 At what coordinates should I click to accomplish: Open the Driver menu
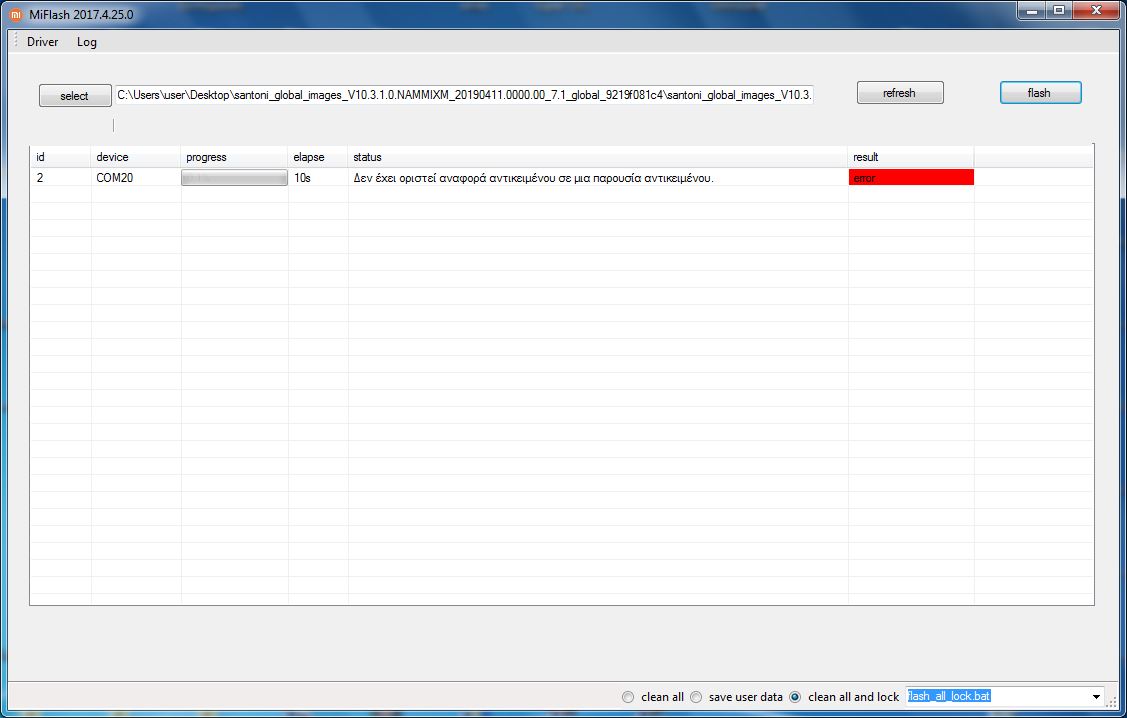point(42,42)
